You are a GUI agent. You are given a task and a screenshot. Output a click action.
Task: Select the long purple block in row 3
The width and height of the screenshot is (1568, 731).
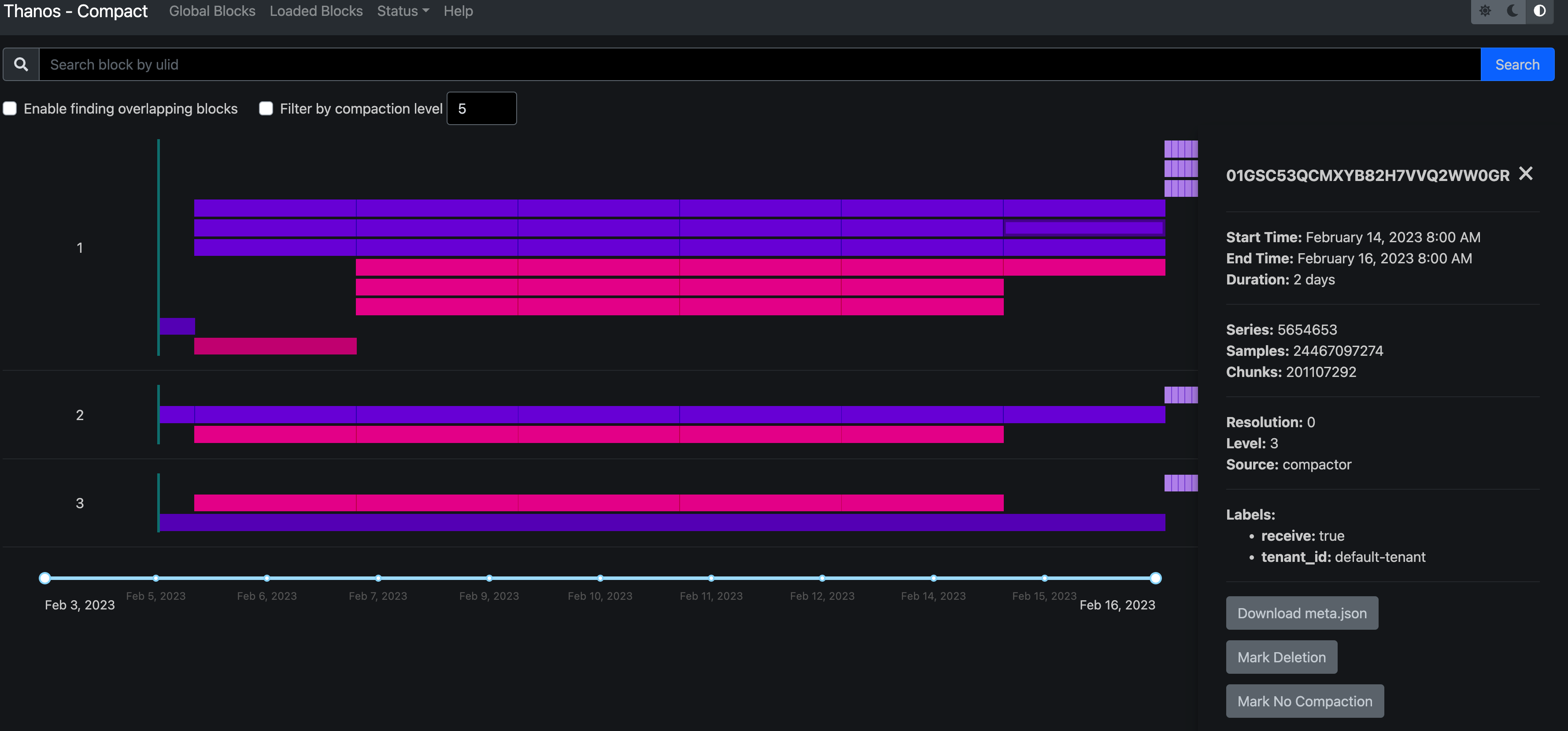click(x=609, y=523)
